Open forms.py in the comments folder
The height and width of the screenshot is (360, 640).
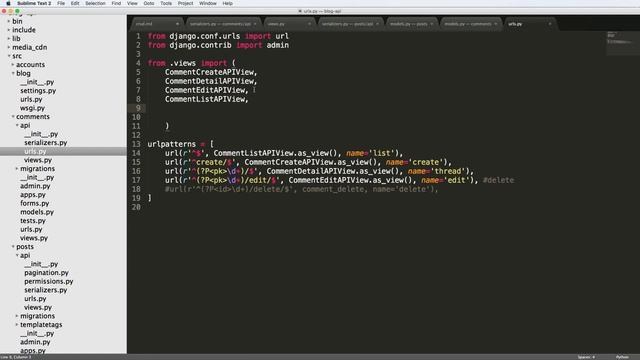point(35,203)
